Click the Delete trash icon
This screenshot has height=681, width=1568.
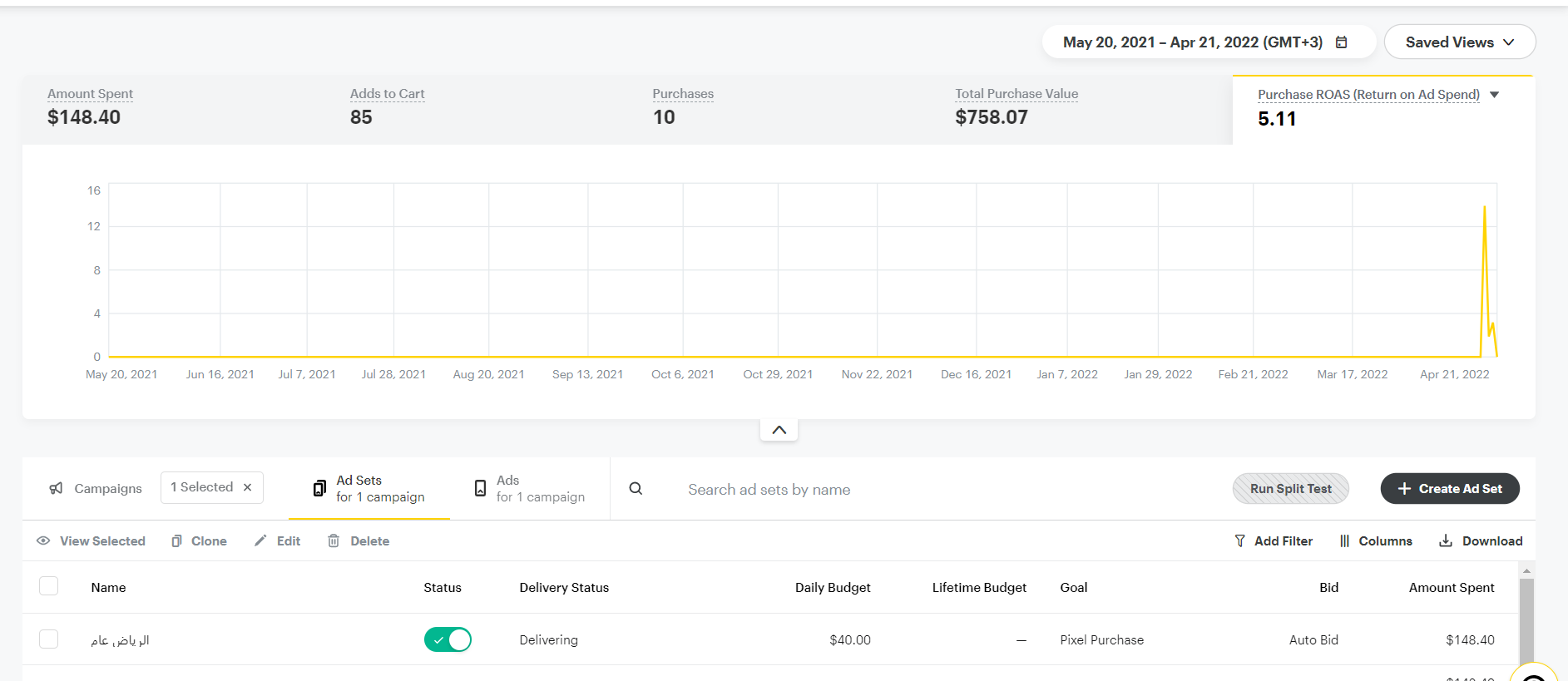(x=334, y=541)
